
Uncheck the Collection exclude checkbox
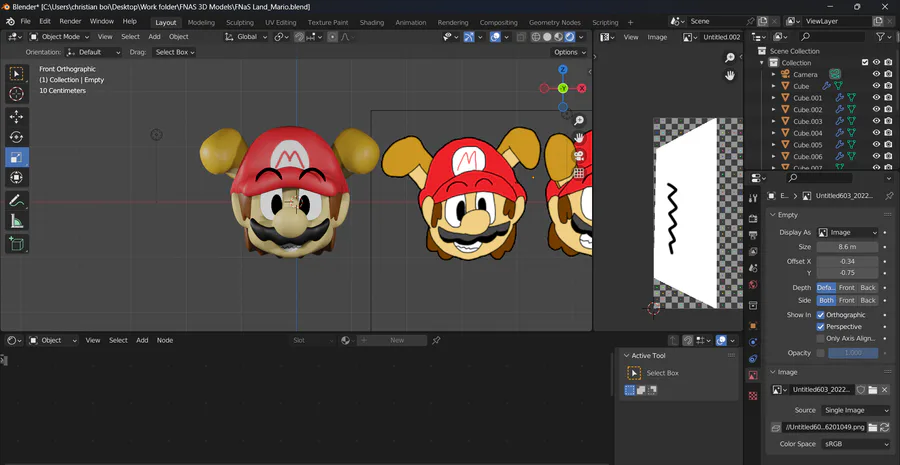click(865, 63)
